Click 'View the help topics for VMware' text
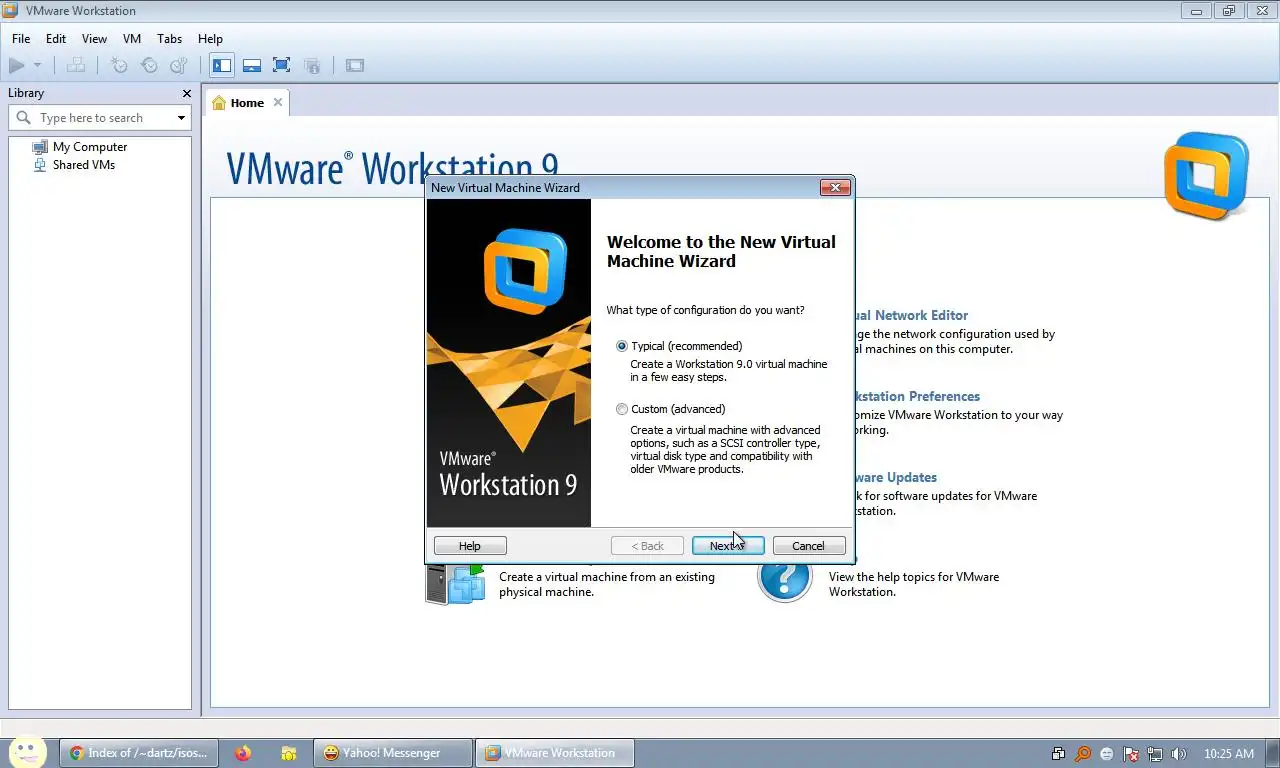Screen dimensions: 1280x768 coord(914,577)
